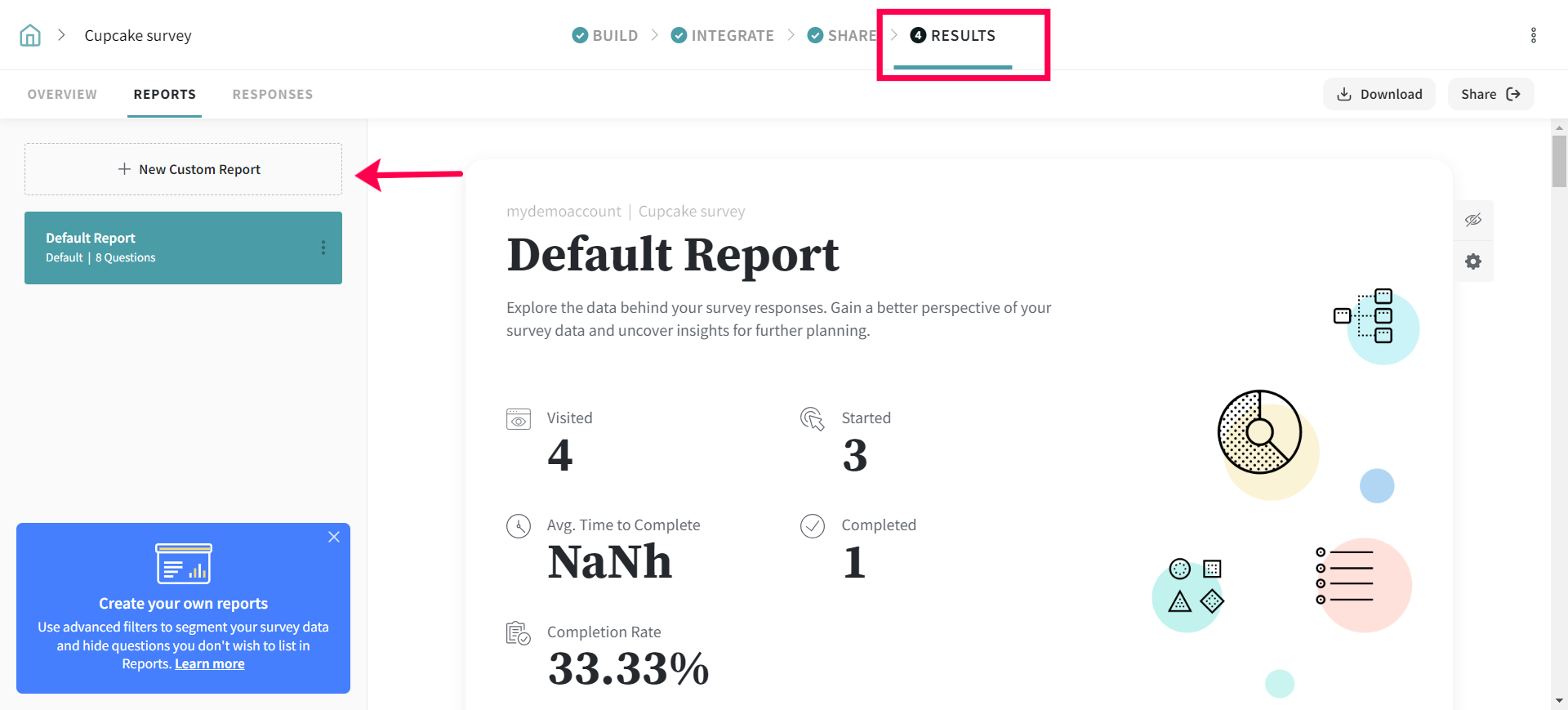Click the Download button
Viewport: 1568px width, 710px height.
coord(1379,94)
